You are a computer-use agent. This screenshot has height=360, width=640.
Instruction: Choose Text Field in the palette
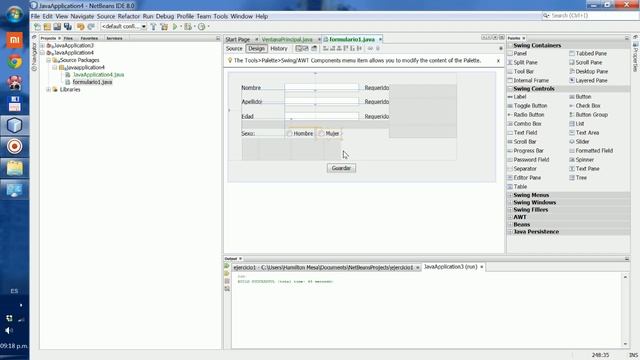(522, 133)
